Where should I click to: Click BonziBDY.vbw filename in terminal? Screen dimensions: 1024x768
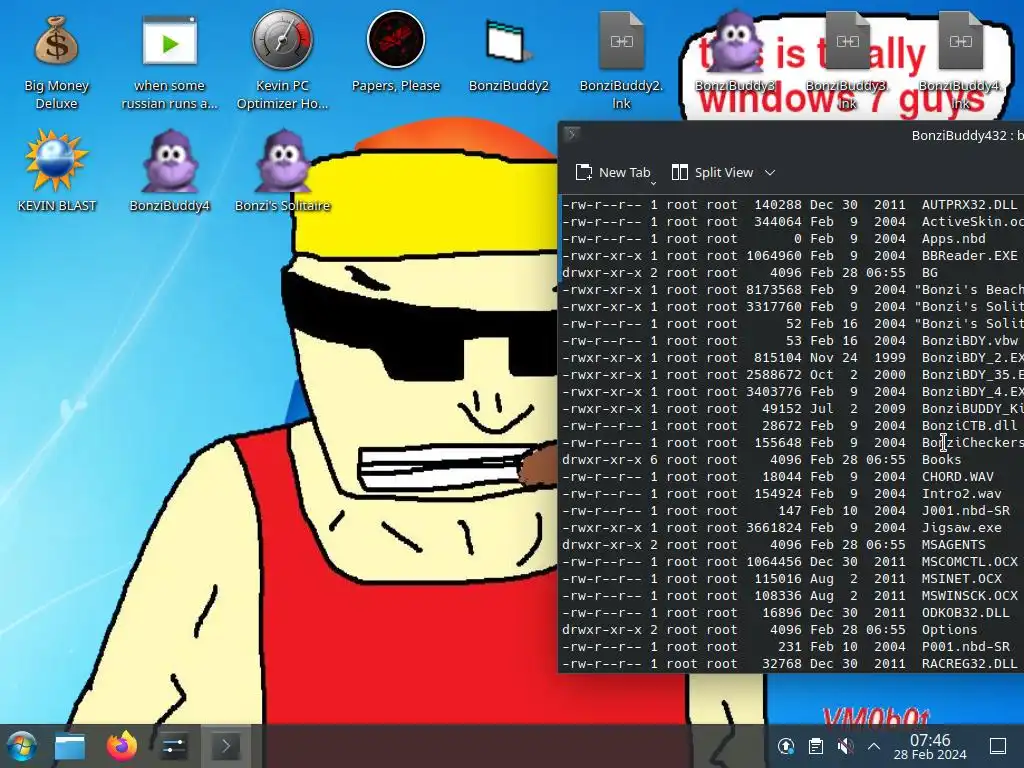[x=969, y=340]
